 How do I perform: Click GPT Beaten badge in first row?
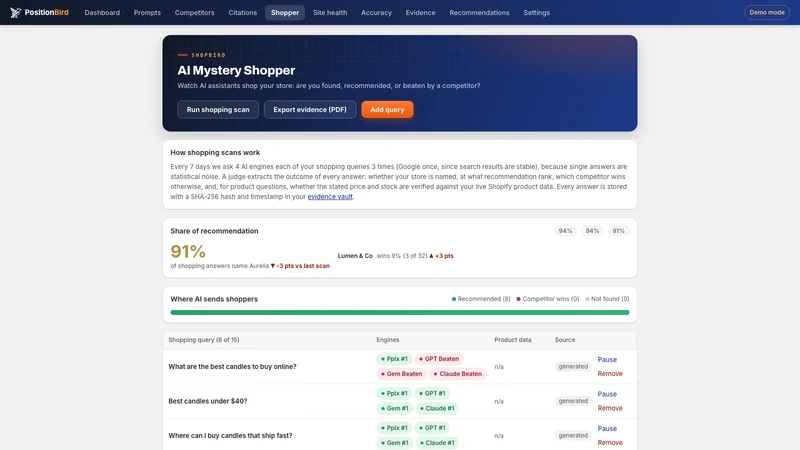click(x=439, y=359)
